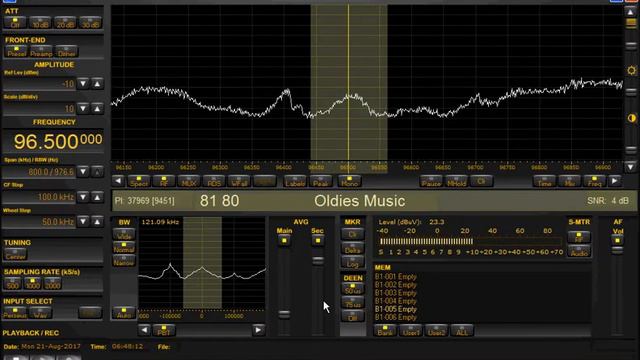
Task: Click the Labels button
Action: coord(295,181)
